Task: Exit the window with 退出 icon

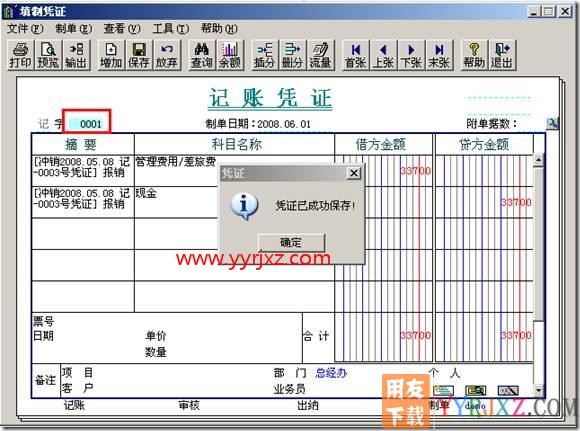Action: (502, 55)
